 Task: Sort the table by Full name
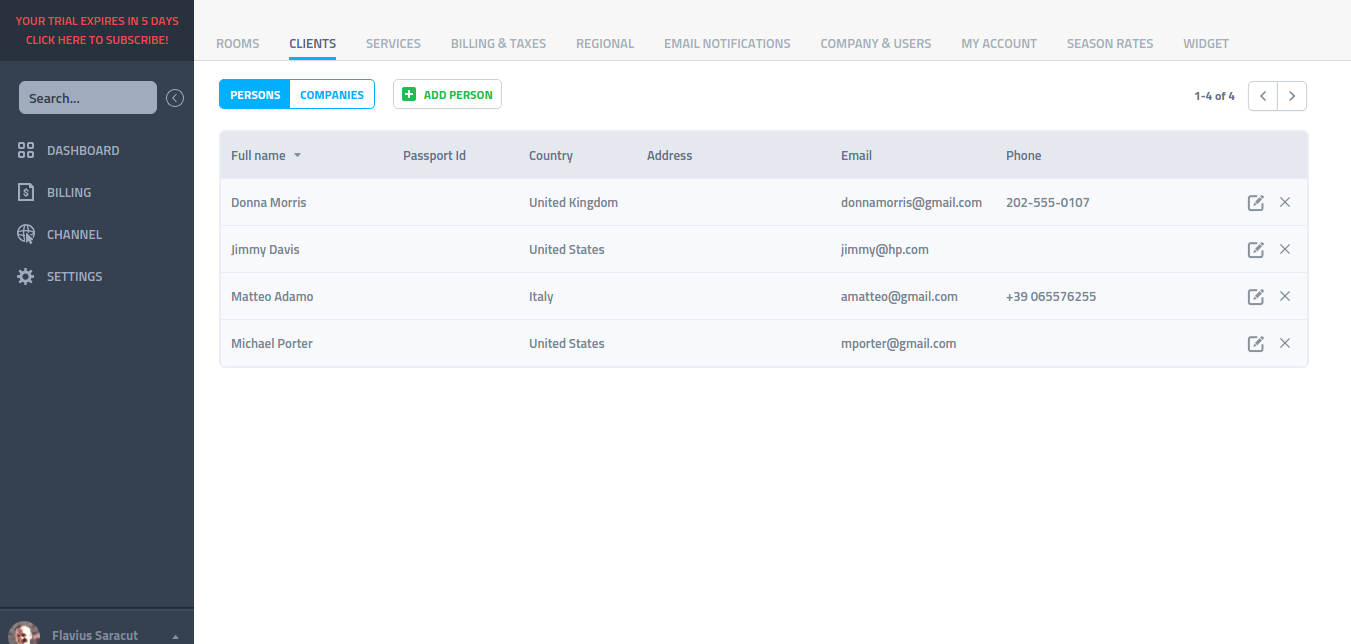click(266, 156)
